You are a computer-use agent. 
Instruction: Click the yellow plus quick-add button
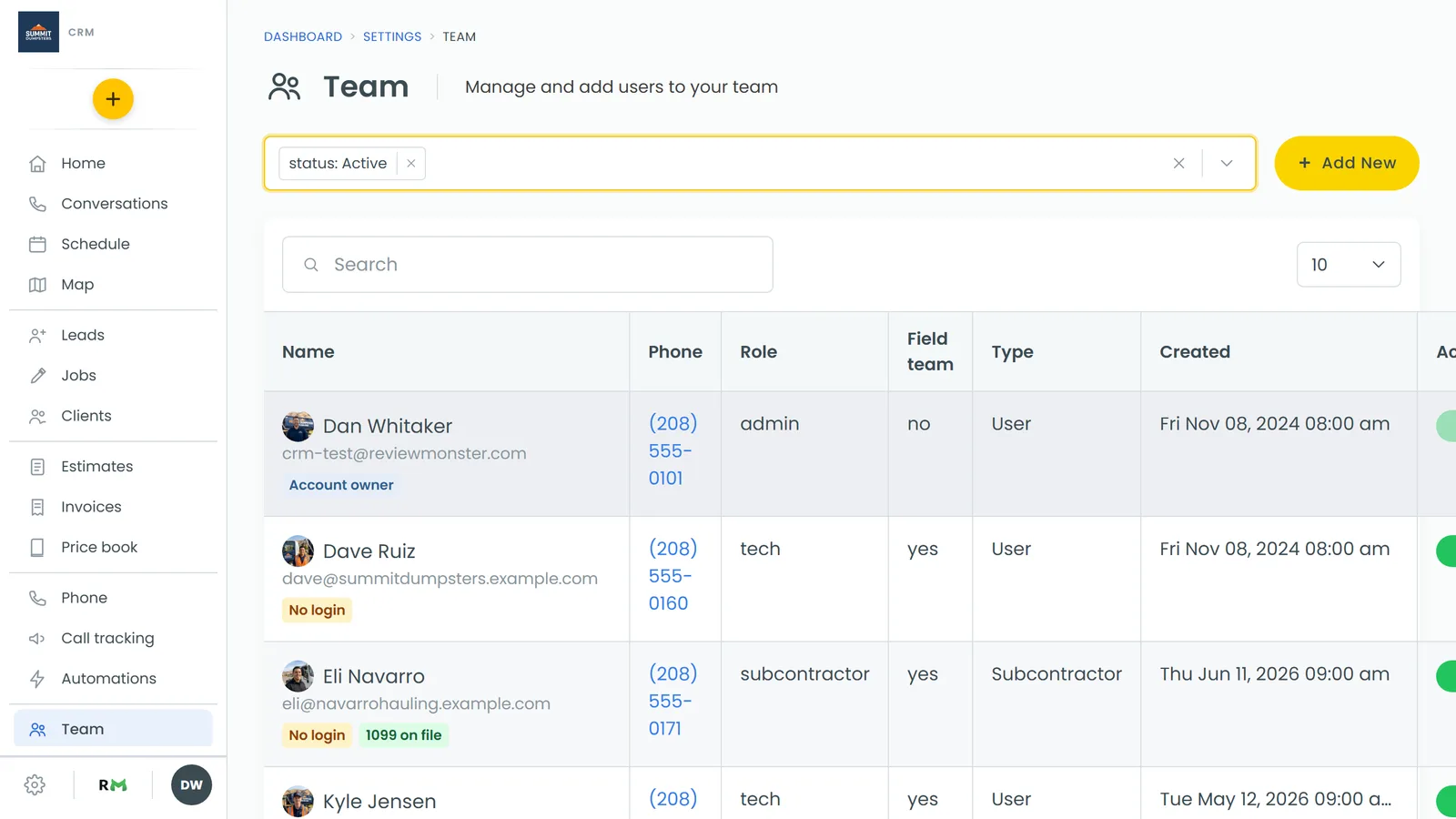pos(113,99)
